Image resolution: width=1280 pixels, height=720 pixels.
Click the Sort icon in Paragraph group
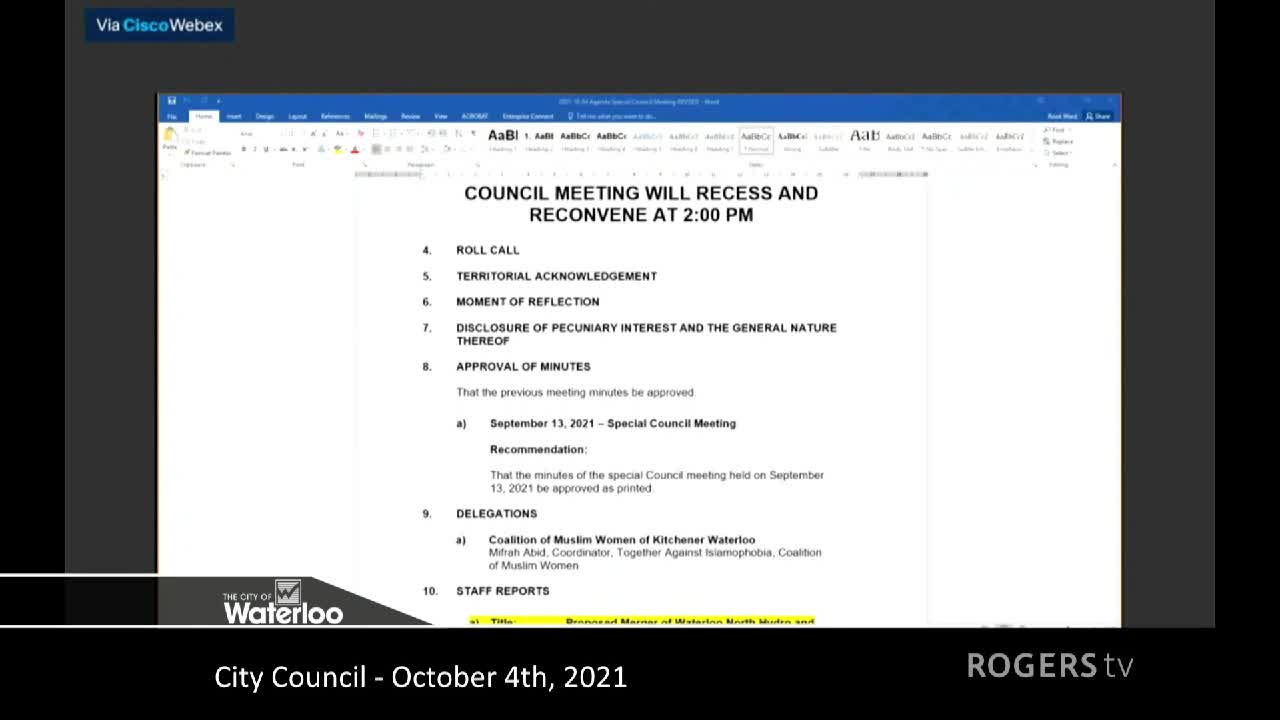[458, 133]
